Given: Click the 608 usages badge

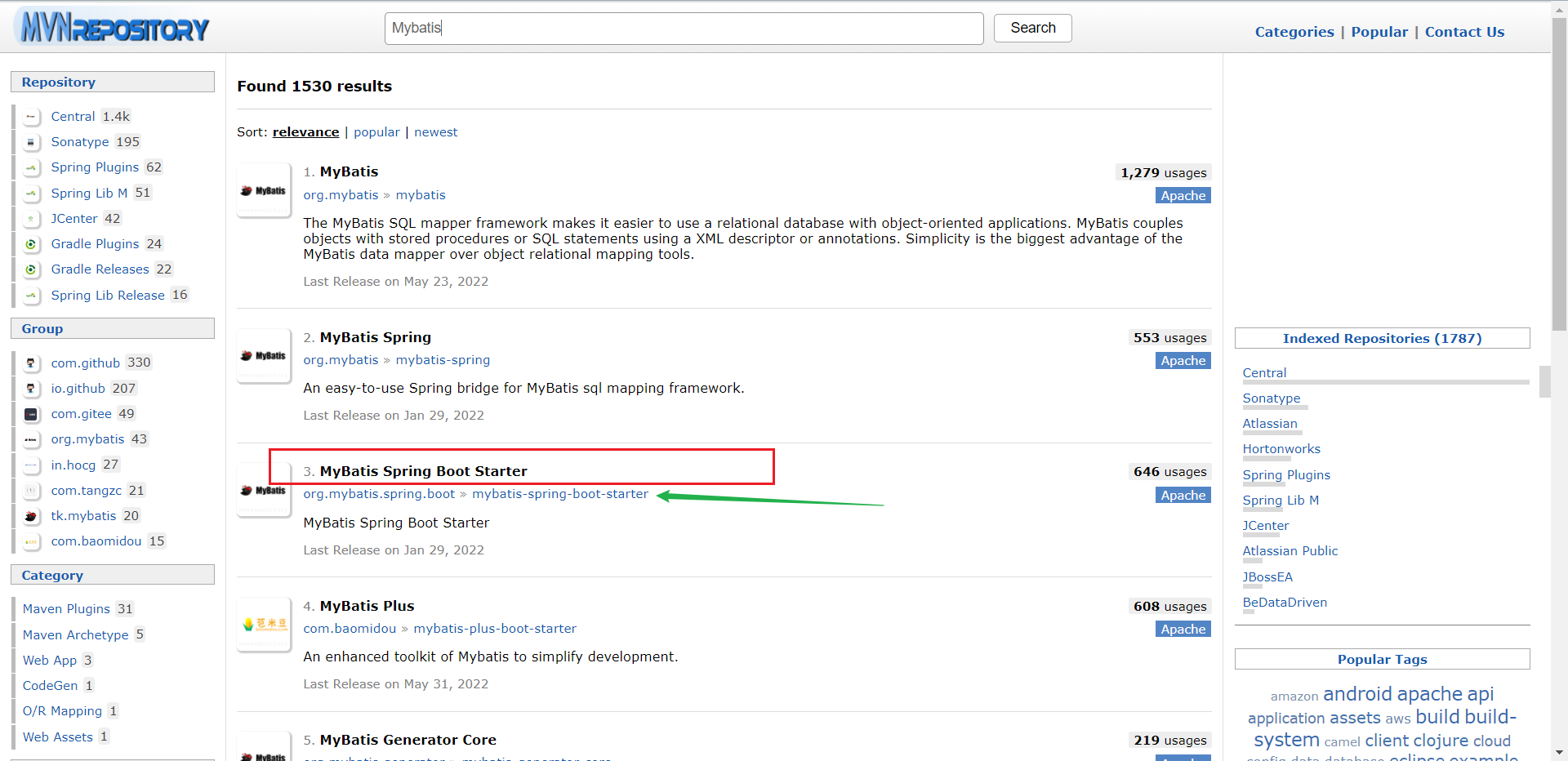Looking at the screenshot, I should click(x=1169, y=607).
